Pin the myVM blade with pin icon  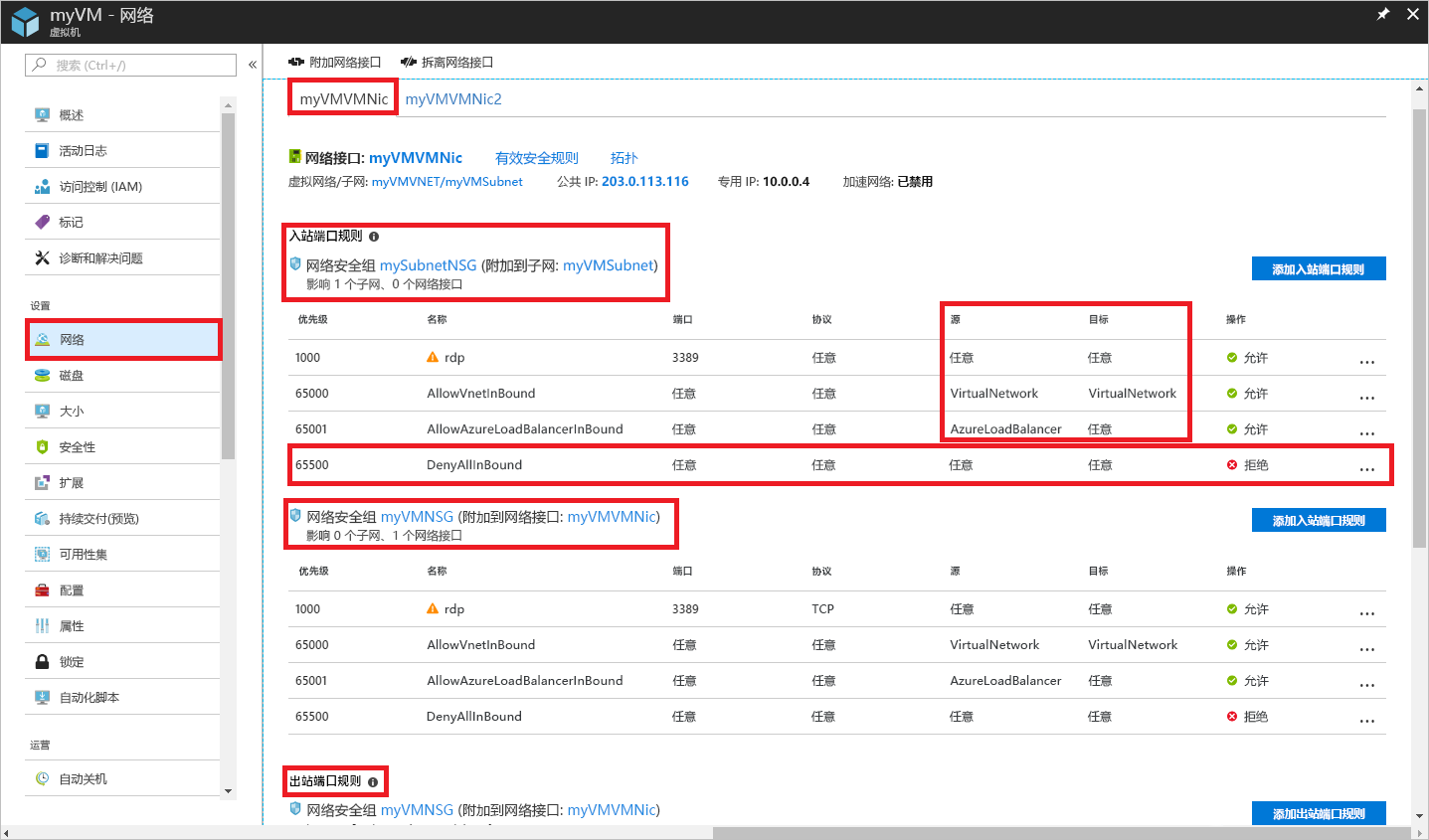(1382, 14)
